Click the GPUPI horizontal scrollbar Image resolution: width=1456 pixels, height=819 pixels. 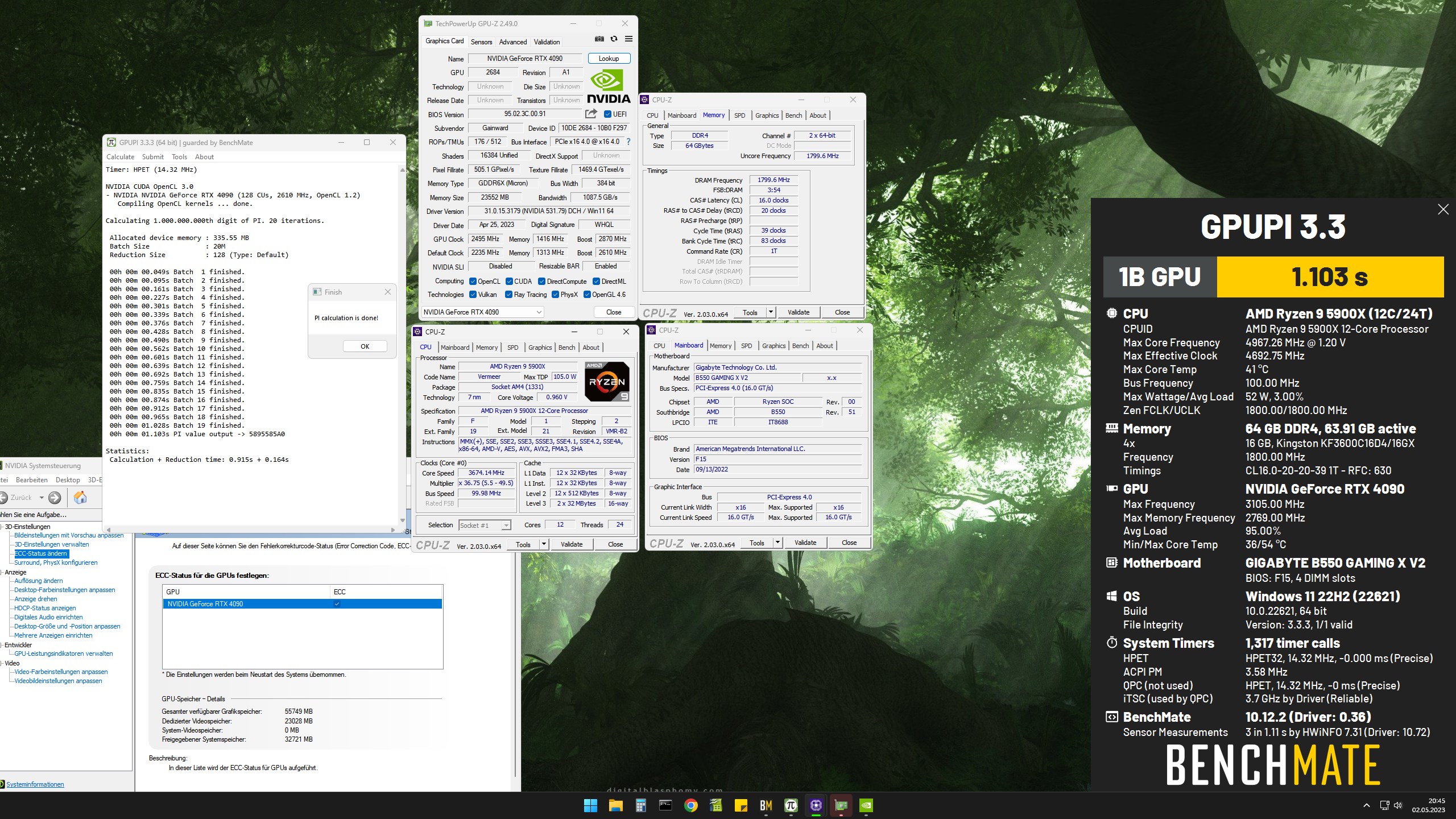(x=250, y=530)
